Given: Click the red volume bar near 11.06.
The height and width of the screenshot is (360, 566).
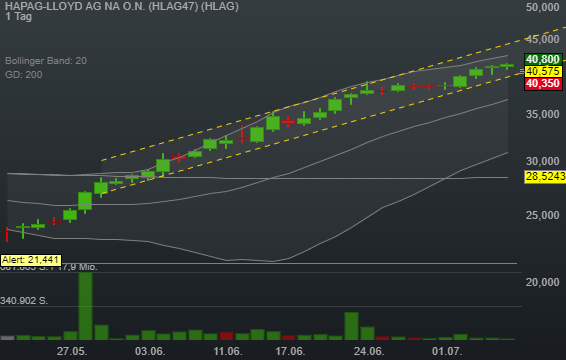Looking at the screenshot, I should point(226,336).
